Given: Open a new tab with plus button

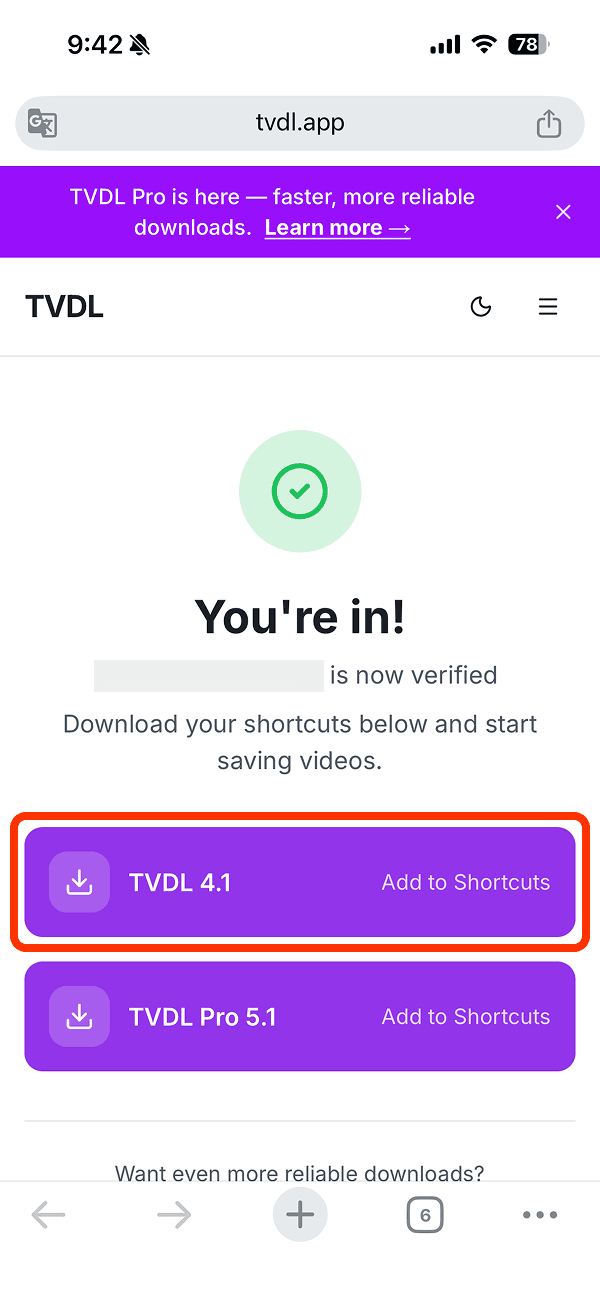Looking at the screenshot, I should coord(300,1215).
